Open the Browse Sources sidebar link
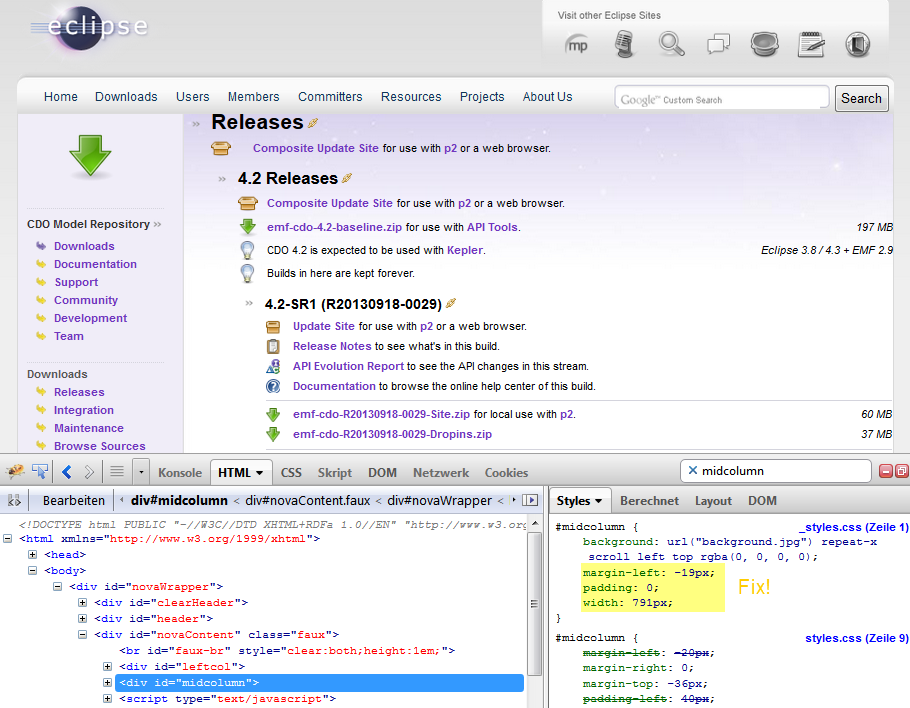Image resolution: width=910 pixels, height=708 pixels. pos(99,446)
